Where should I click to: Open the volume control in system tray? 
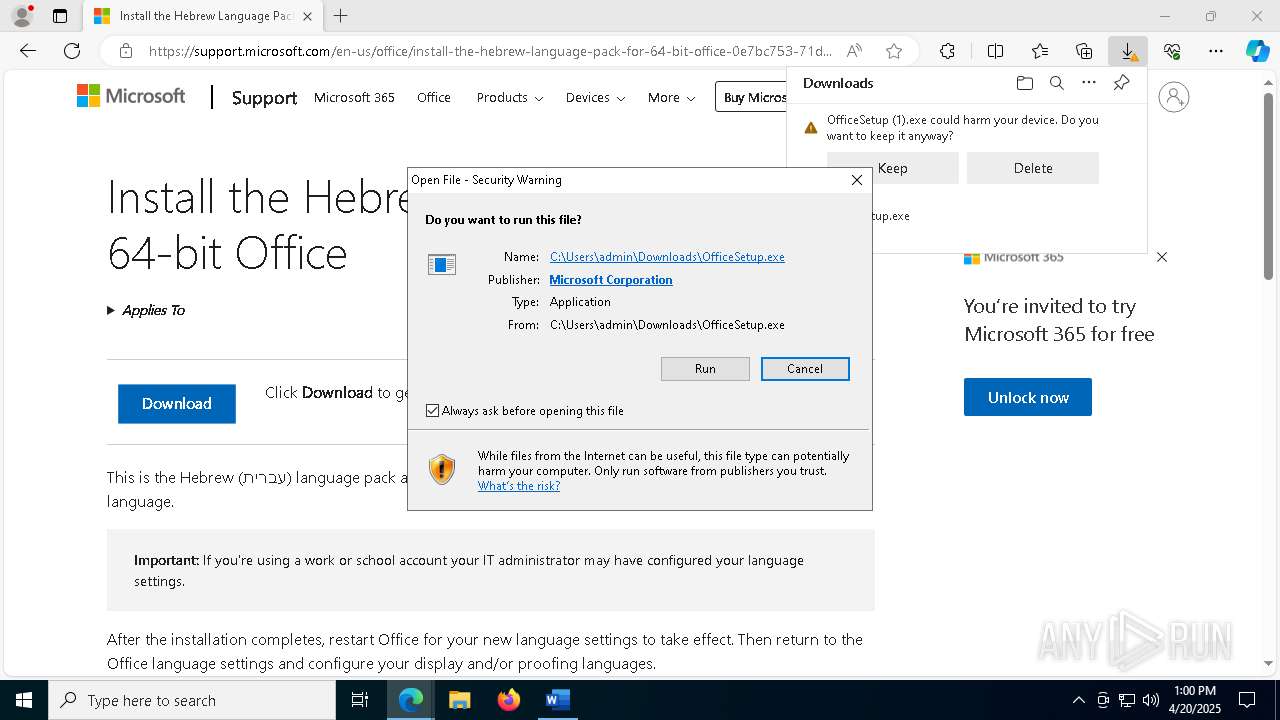[x=1150, y=700]
